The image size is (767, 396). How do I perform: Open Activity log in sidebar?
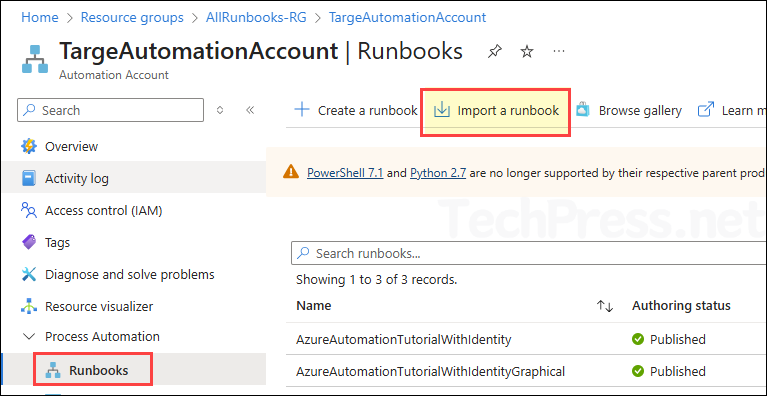(x=77, y=178)
